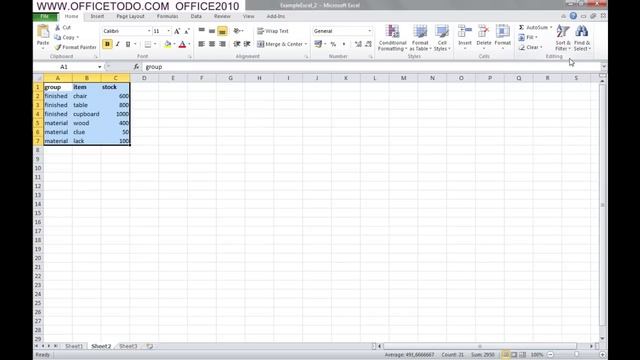Apply cell borders button
The image size is (640, 360).
click(x=148, y=44)
